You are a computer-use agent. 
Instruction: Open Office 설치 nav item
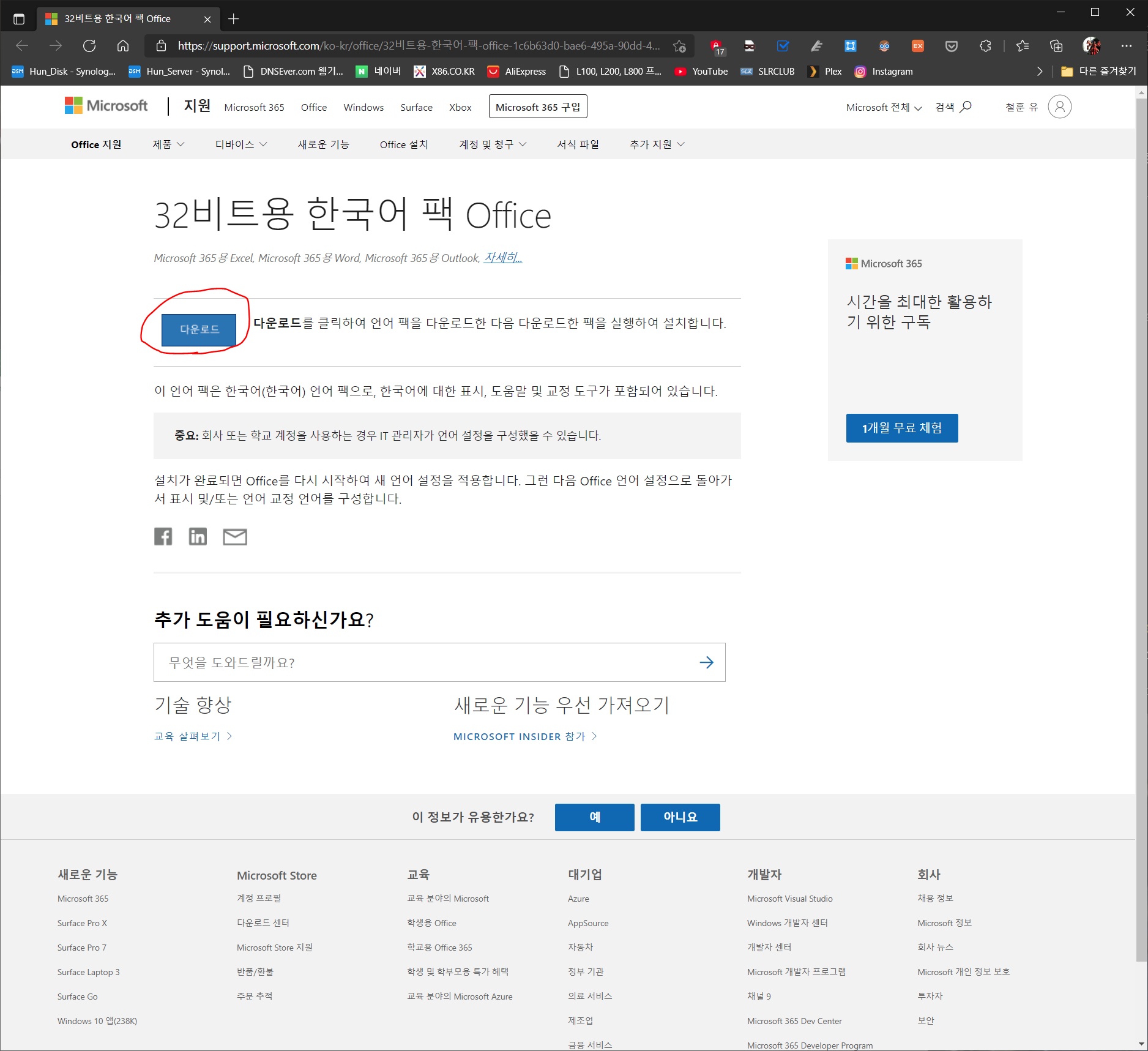click(404, 144)
